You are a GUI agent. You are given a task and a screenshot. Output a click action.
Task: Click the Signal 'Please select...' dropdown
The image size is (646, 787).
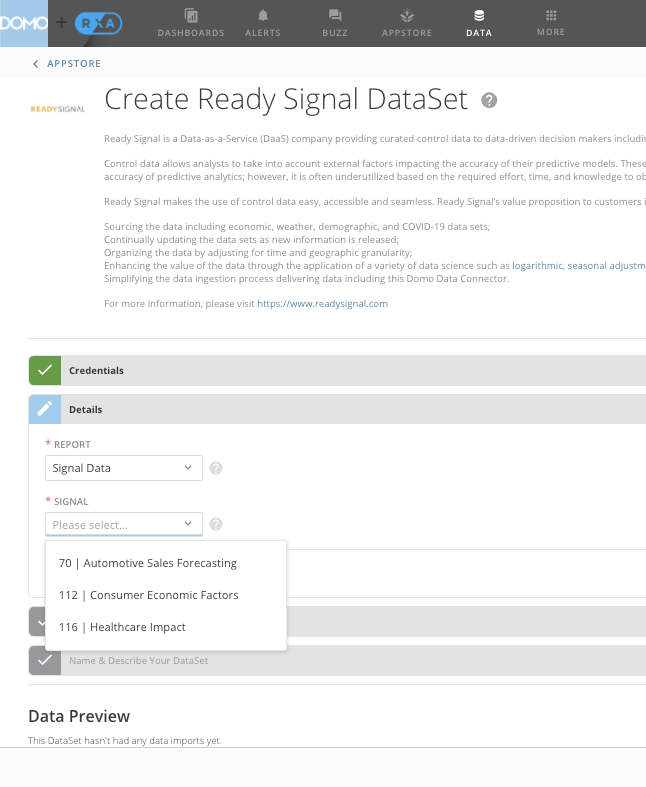click(123, 525)
